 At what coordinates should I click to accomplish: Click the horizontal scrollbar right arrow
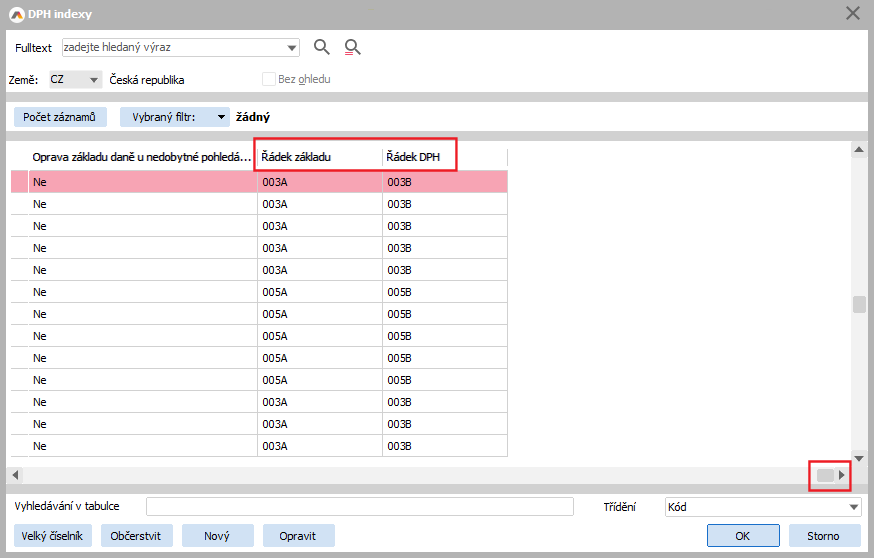[842, 475]
